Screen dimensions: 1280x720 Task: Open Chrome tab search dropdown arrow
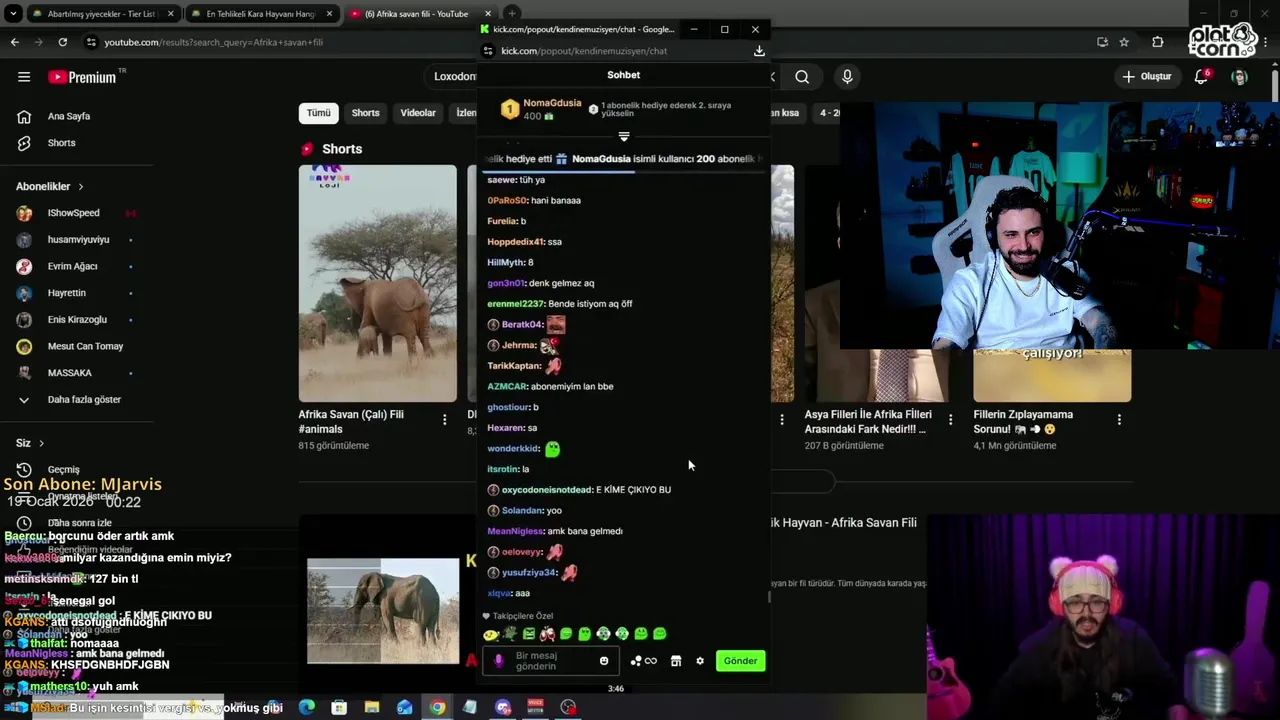14,14
